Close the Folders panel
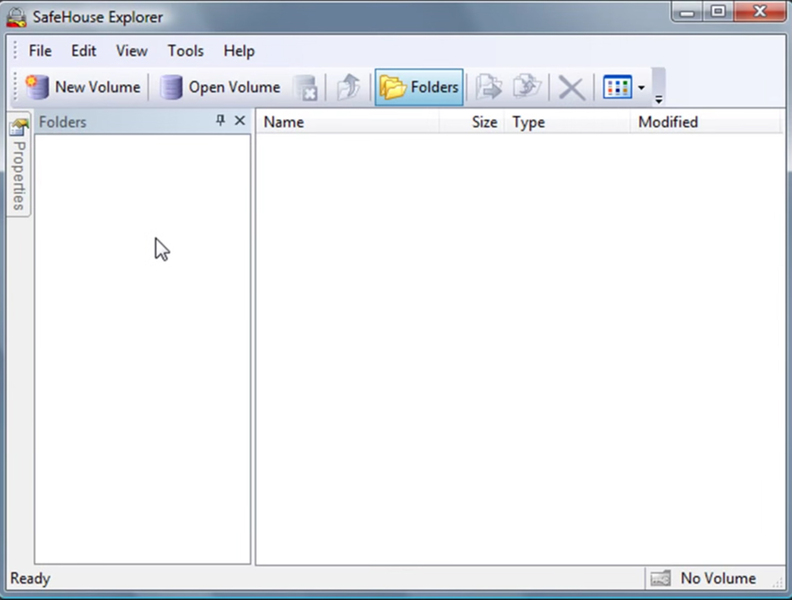 click(x=240, y=121)
